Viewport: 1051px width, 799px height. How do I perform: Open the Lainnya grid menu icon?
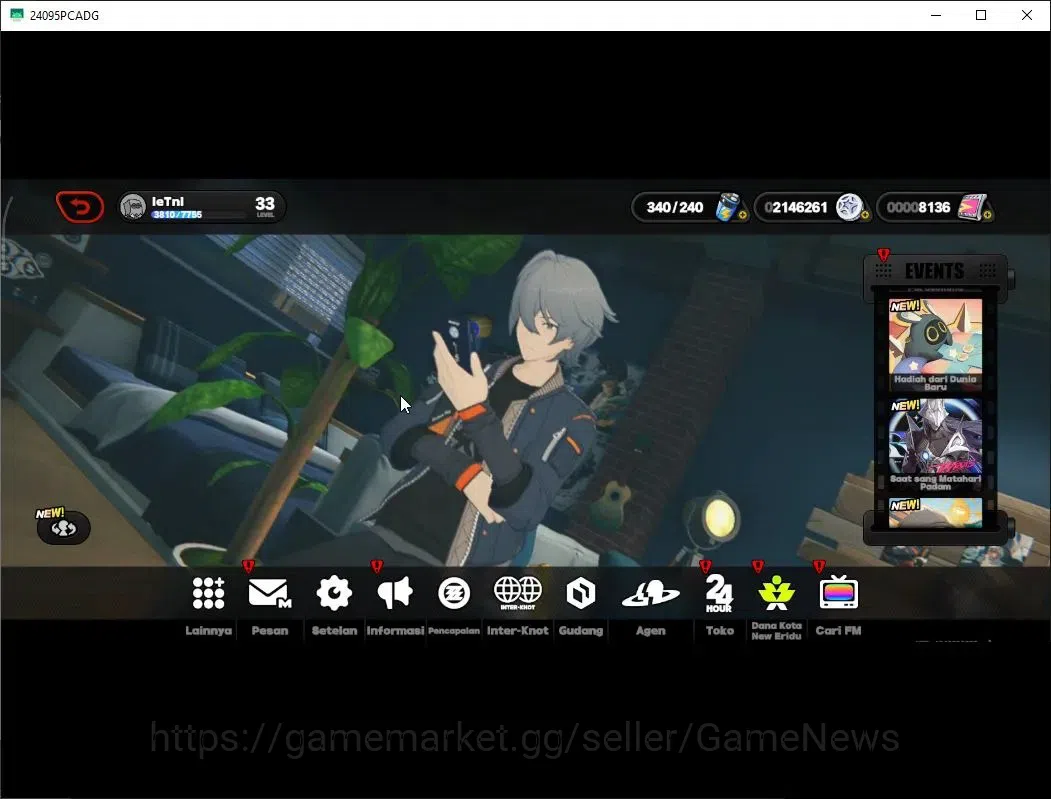208,593
